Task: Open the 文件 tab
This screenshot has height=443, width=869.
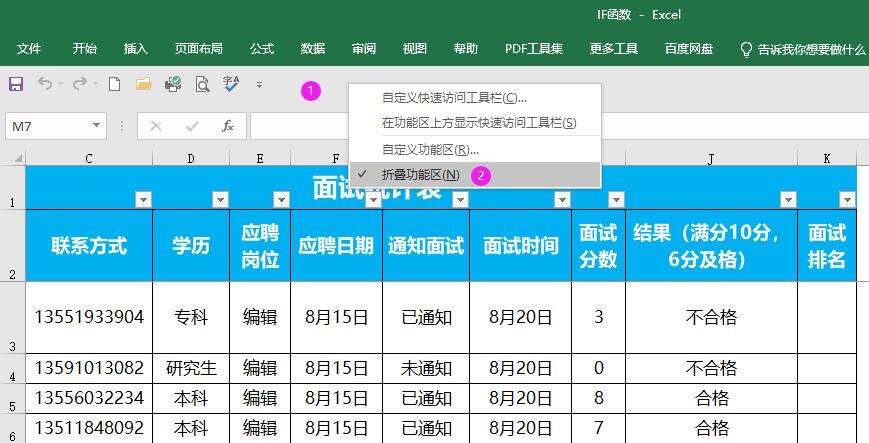Action: click(29, 49)
